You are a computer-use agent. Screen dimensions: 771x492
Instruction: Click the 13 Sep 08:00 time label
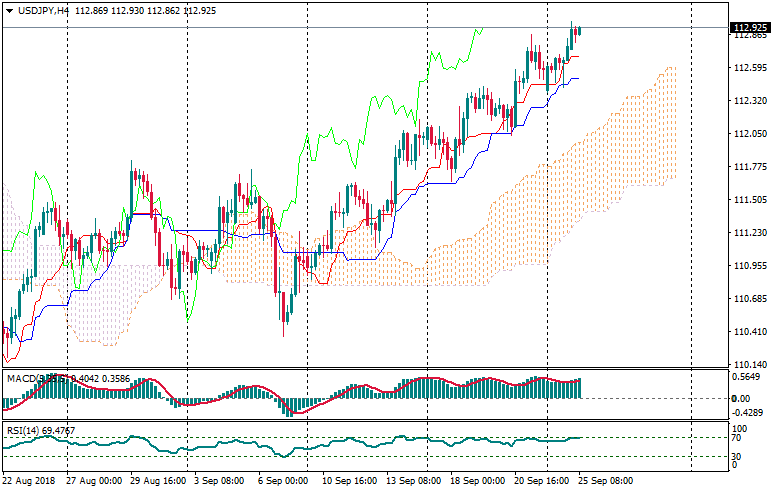414,481
